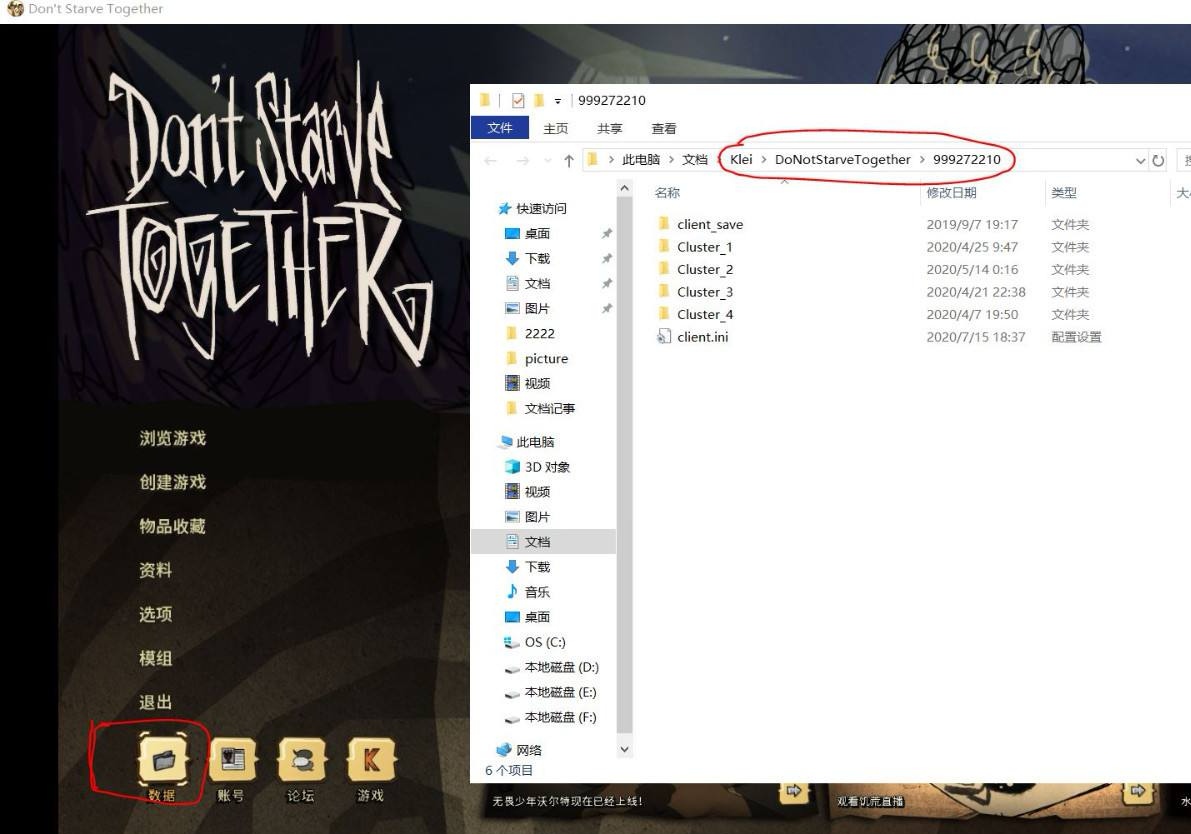The width and height of the screenshot is (1191, 834).
Task: Click the 无畏少年沃尔特 news arrow button
Action: 793,791
